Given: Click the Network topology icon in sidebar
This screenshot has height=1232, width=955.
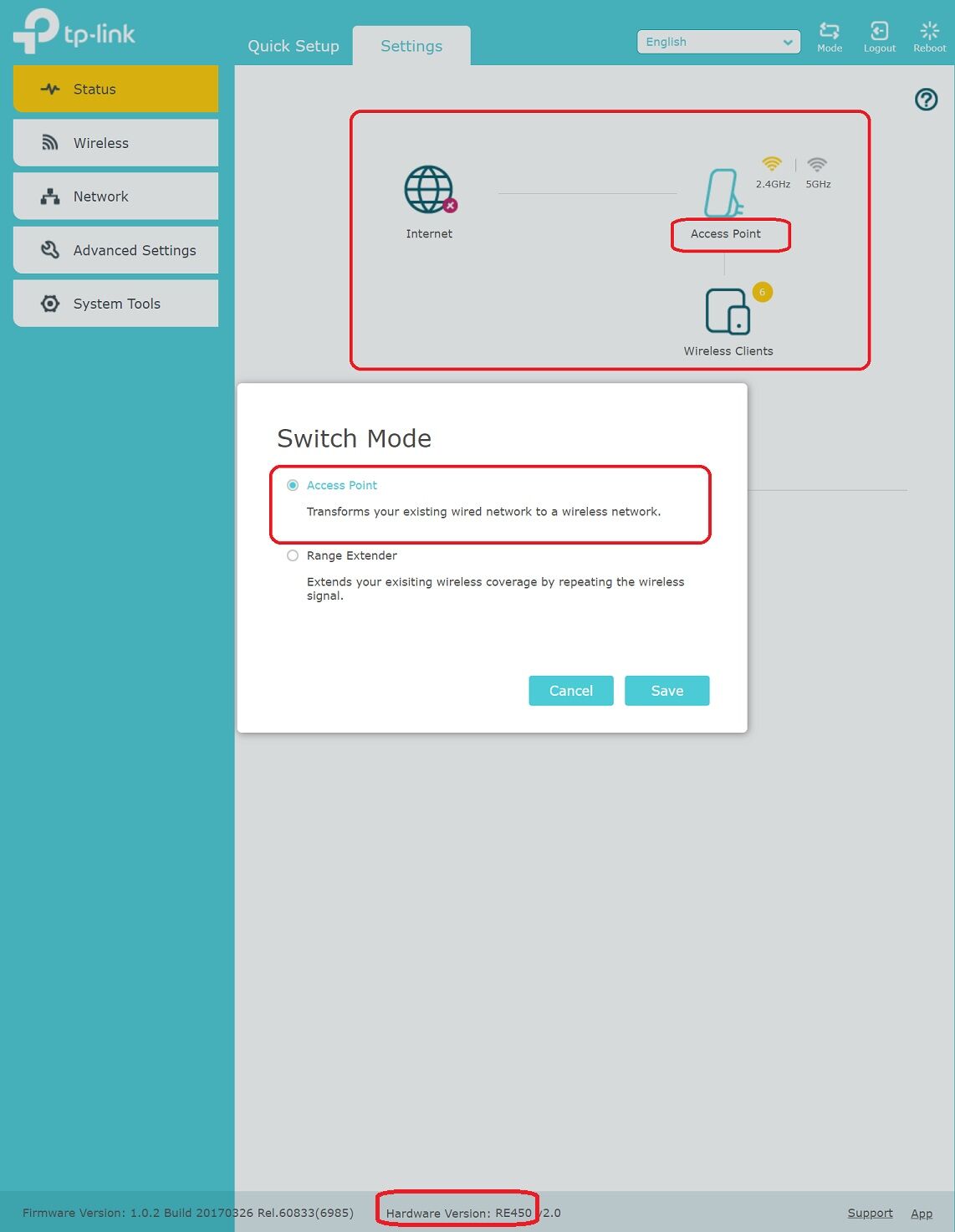Looking at the screenshot, I should pos(50,197).
